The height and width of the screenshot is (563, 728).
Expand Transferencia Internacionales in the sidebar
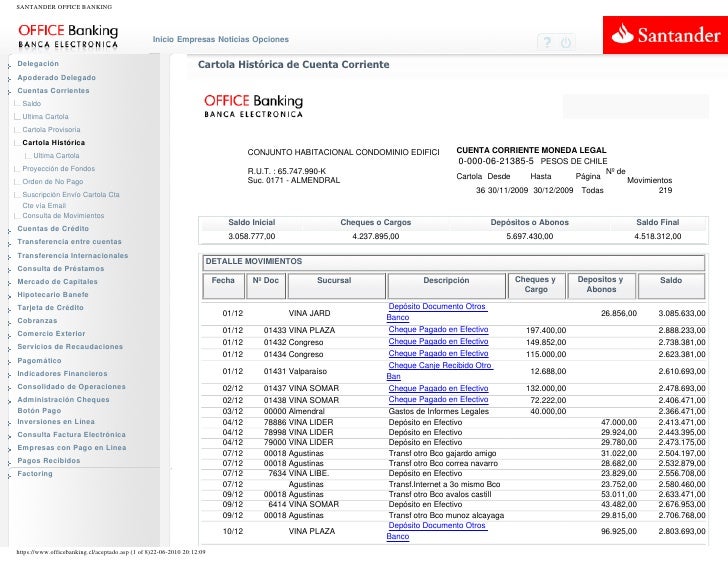point(73,255)
